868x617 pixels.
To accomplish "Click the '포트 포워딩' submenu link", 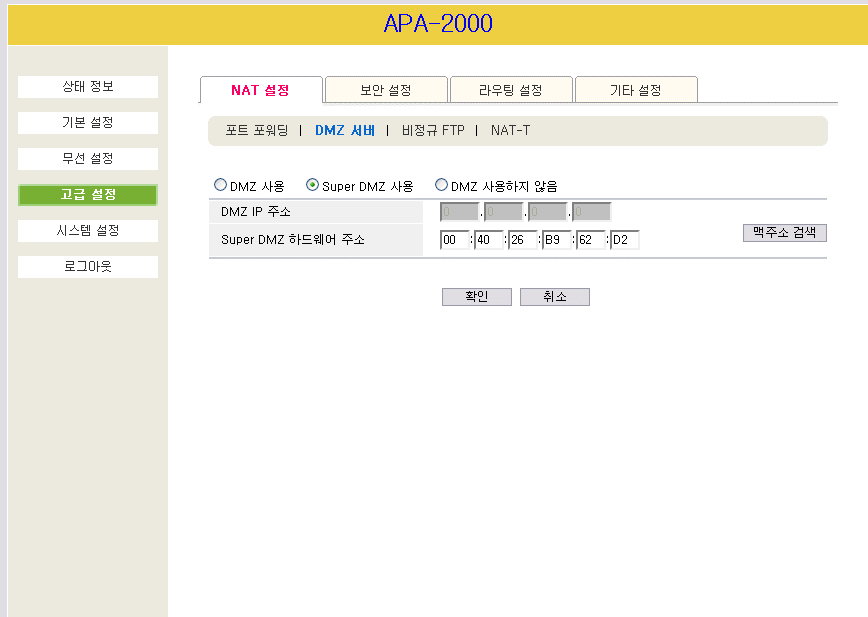I will (256, 130).
